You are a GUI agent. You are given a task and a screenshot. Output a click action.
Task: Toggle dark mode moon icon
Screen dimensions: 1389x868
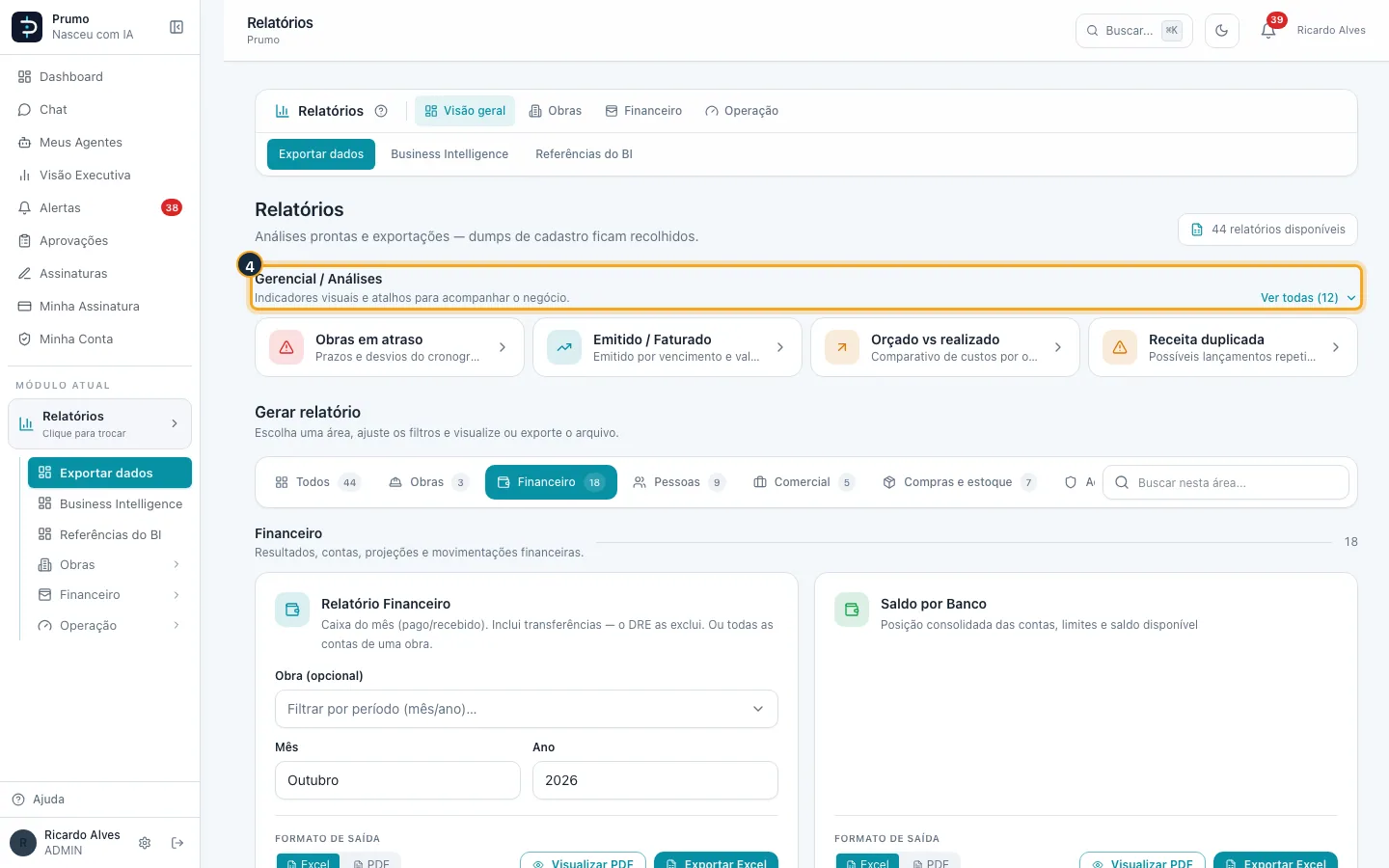tap(1222, 31)
